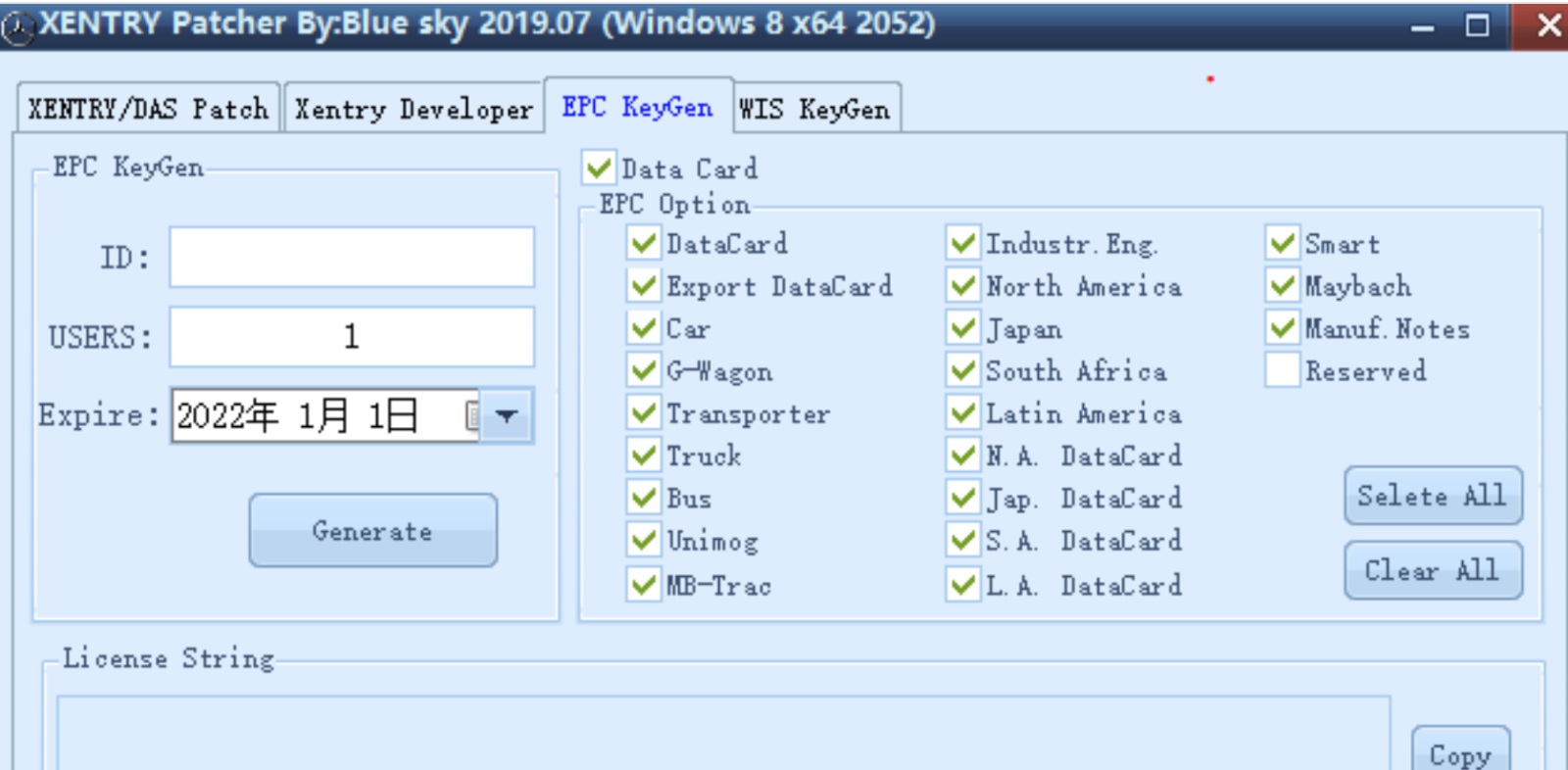The width and height of the screenshot is (1568, 770).
Task: Toggle the Export DataCard checkbox
Action: [x=643, y=286]
